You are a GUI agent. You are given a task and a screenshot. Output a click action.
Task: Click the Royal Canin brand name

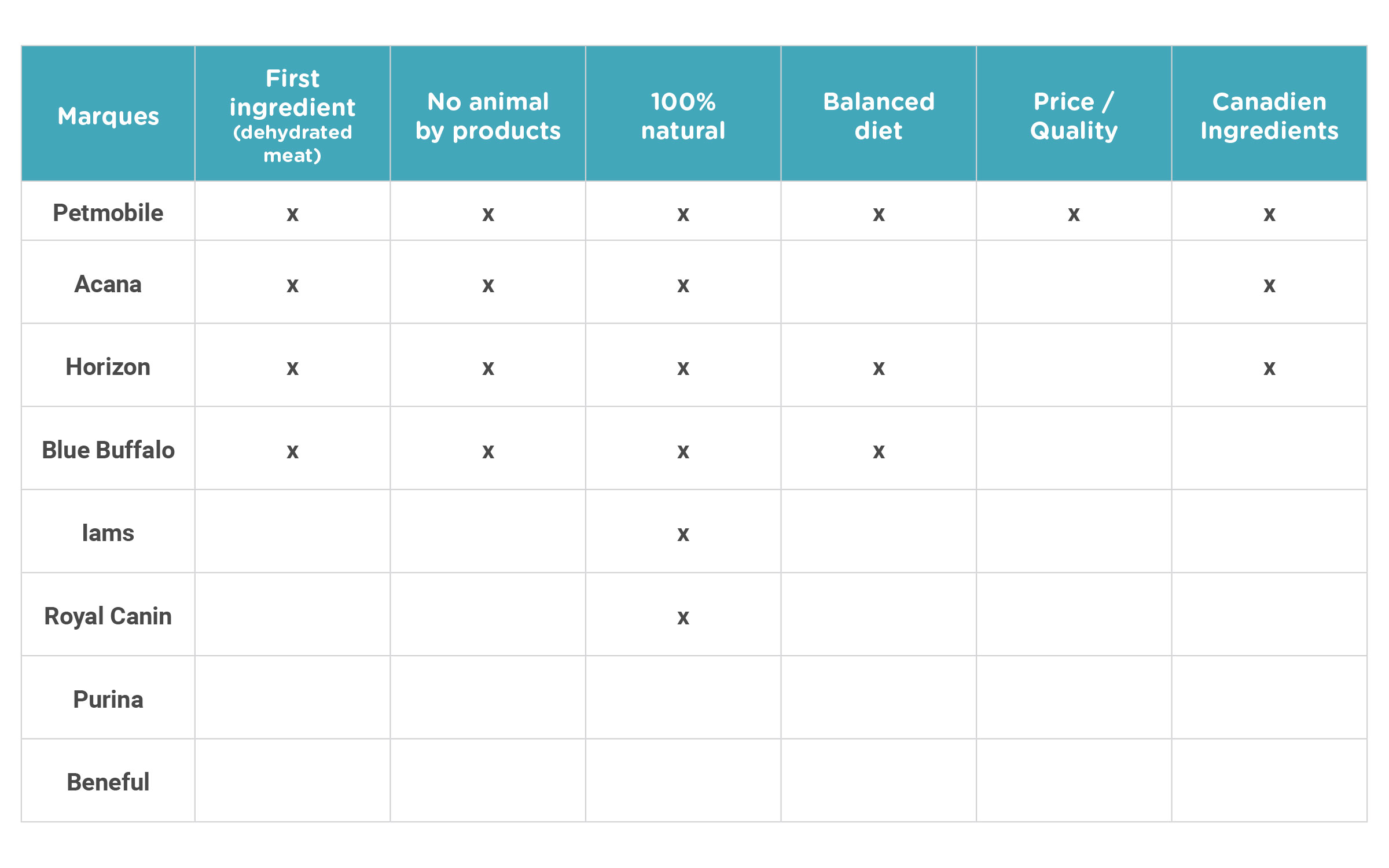click(108, 616)
